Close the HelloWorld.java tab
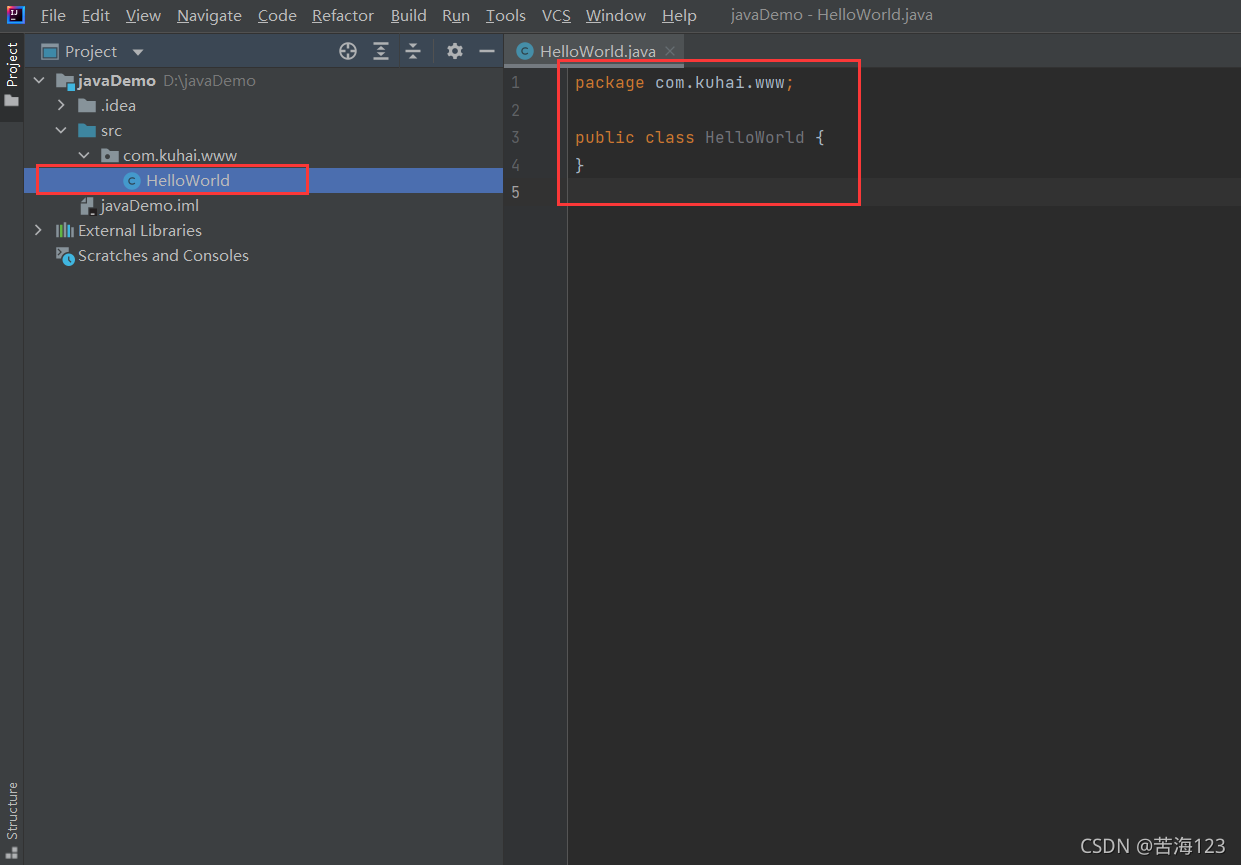The image size is (1241, 865). click(670, 51)
